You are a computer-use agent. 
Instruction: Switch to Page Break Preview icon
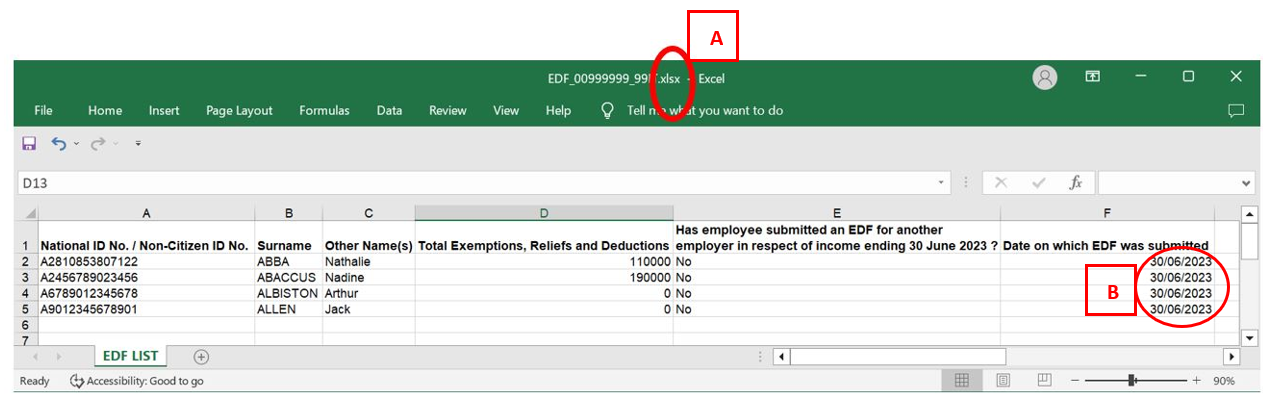[1044, 381]
